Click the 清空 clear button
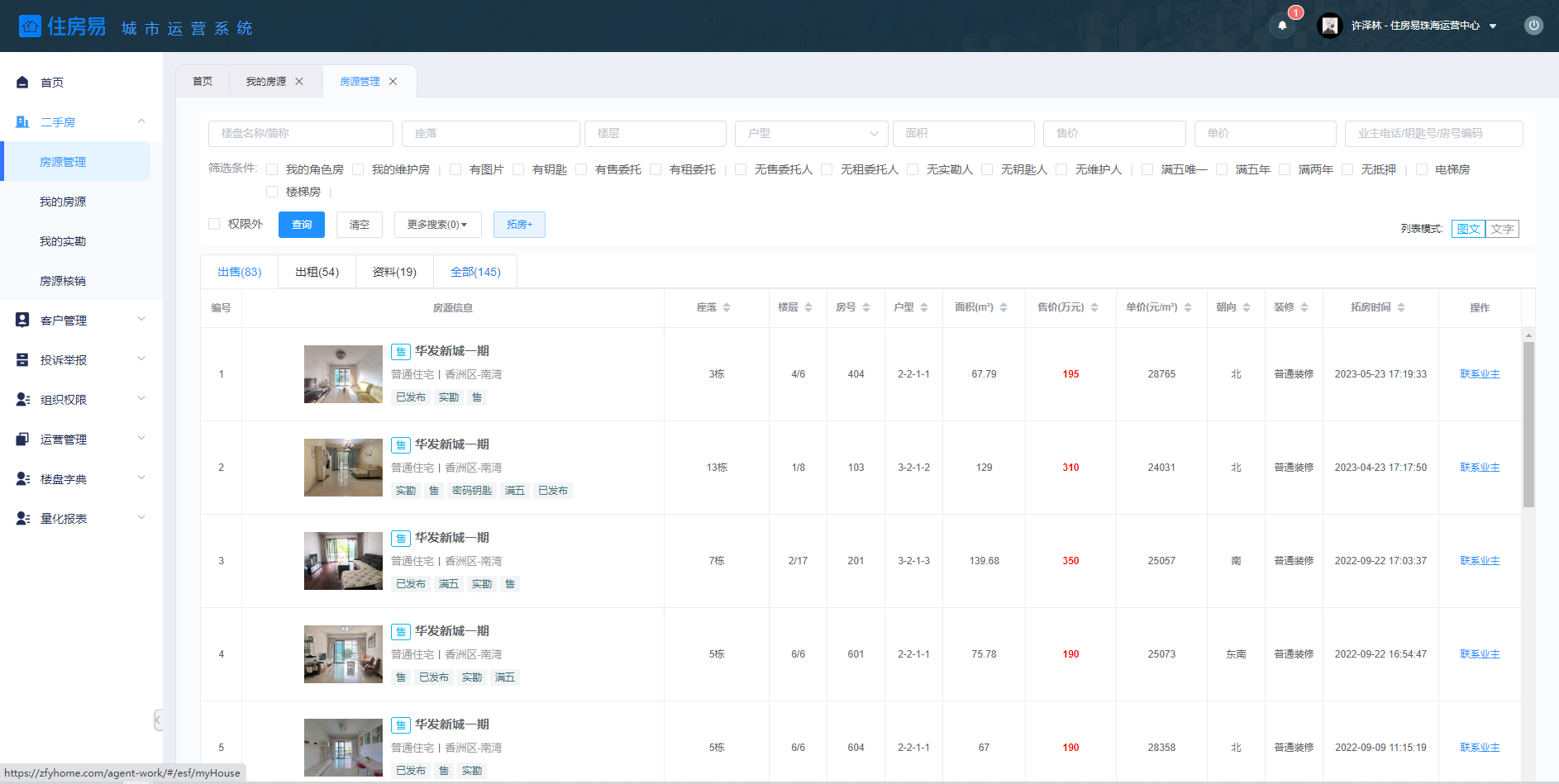The width and height of the screenshot is (1559, 784). [360, 225]
